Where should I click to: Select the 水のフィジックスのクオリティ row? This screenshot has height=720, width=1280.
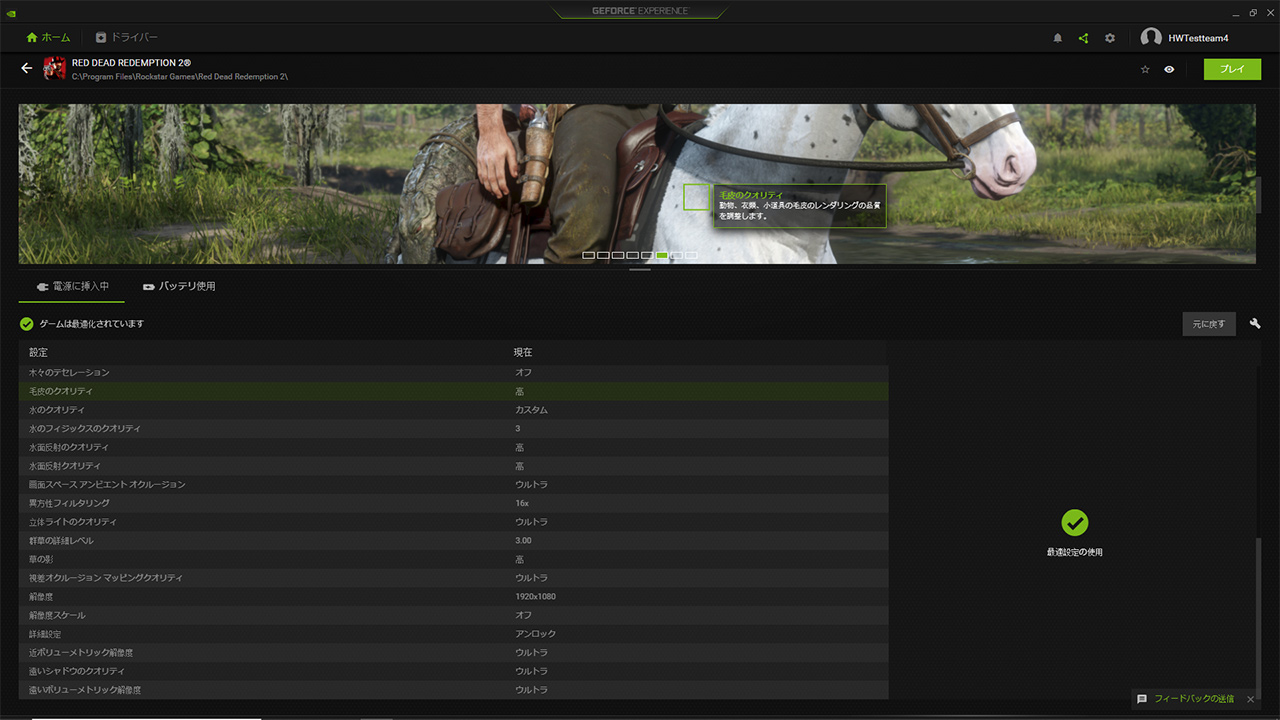(453, 428)
